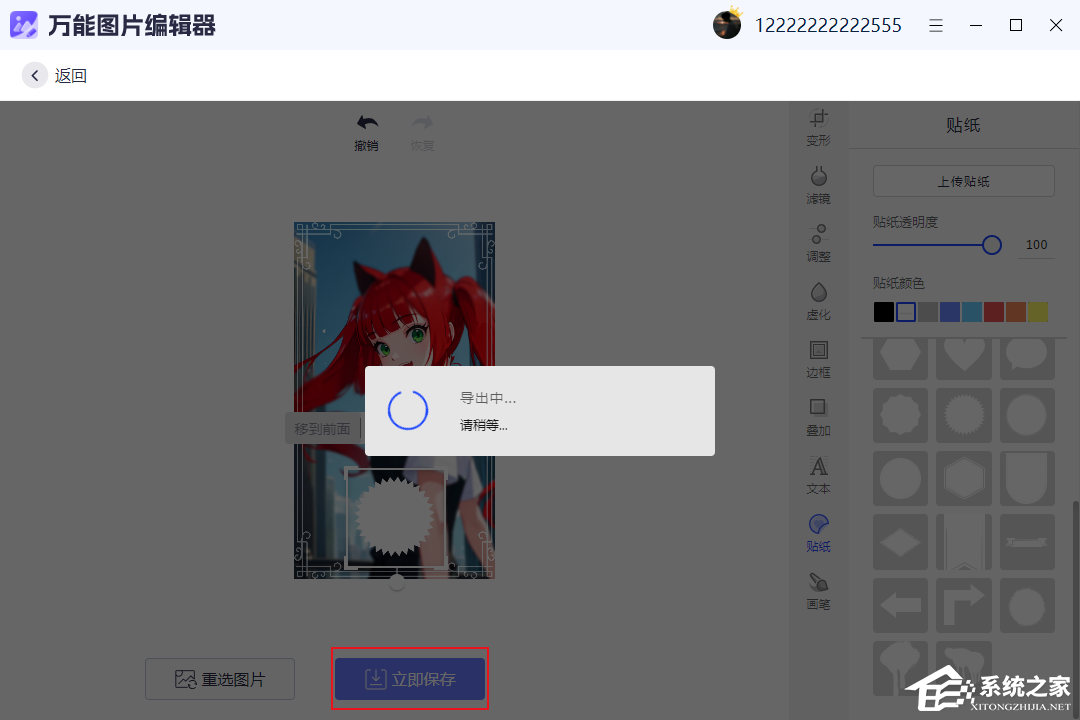Add the wavy-edged badge sticker
Image resolution: width=1080 pixels, height=720 pixels.
coord(900,415)
